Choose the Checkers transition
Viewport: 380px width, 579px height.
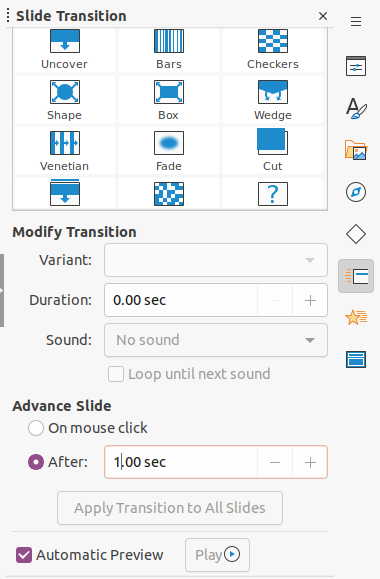click(273, 49)
